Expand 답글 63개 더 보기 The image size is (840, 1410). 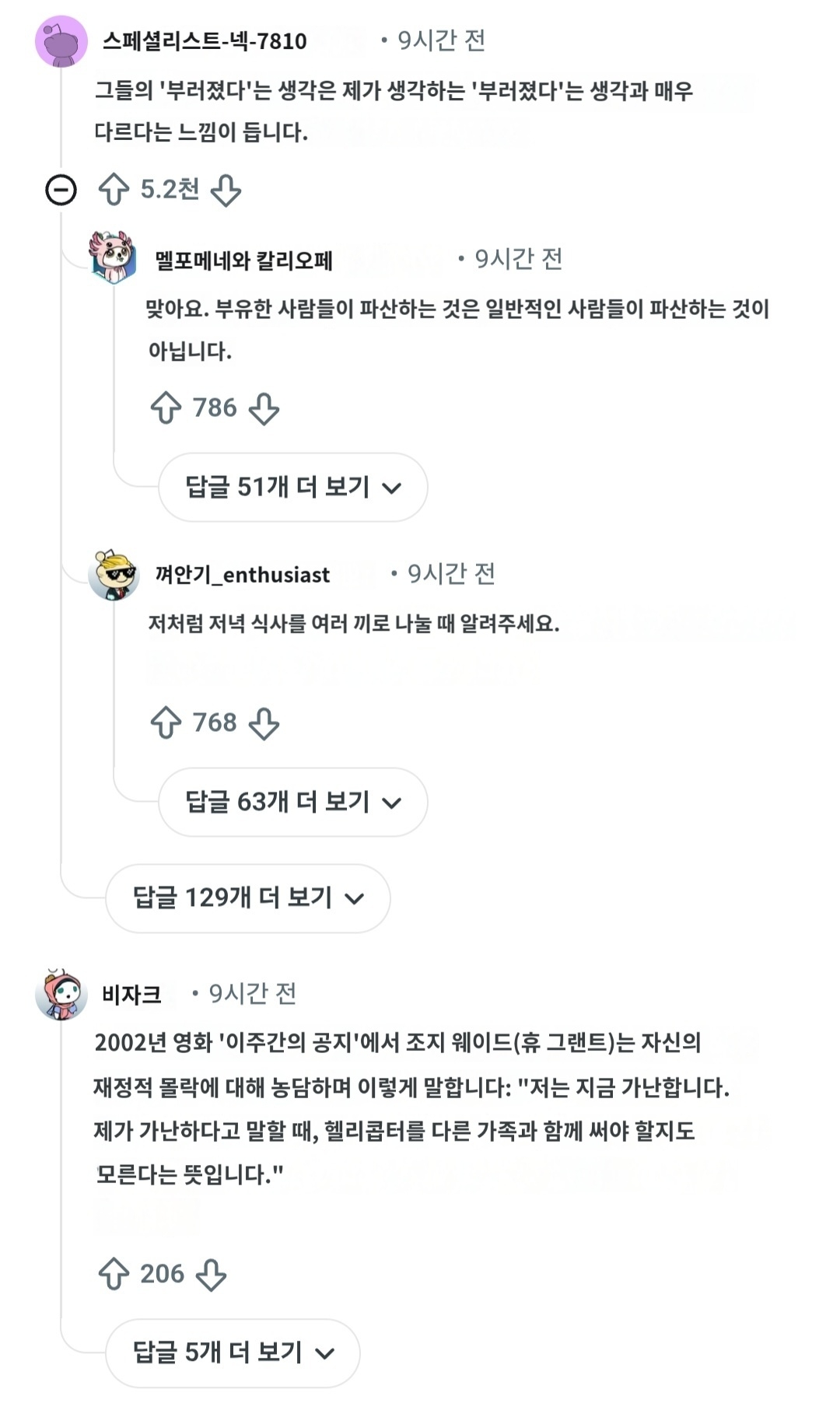coord(292,802)
